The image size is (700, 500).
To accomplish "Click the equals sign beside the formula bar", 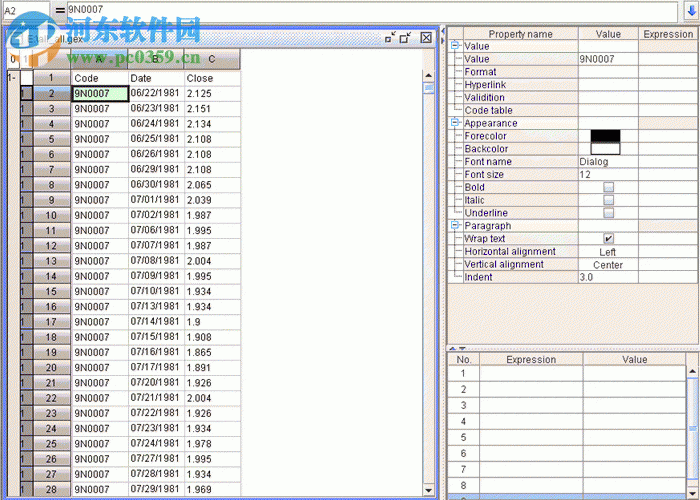I will click(60, 9).
